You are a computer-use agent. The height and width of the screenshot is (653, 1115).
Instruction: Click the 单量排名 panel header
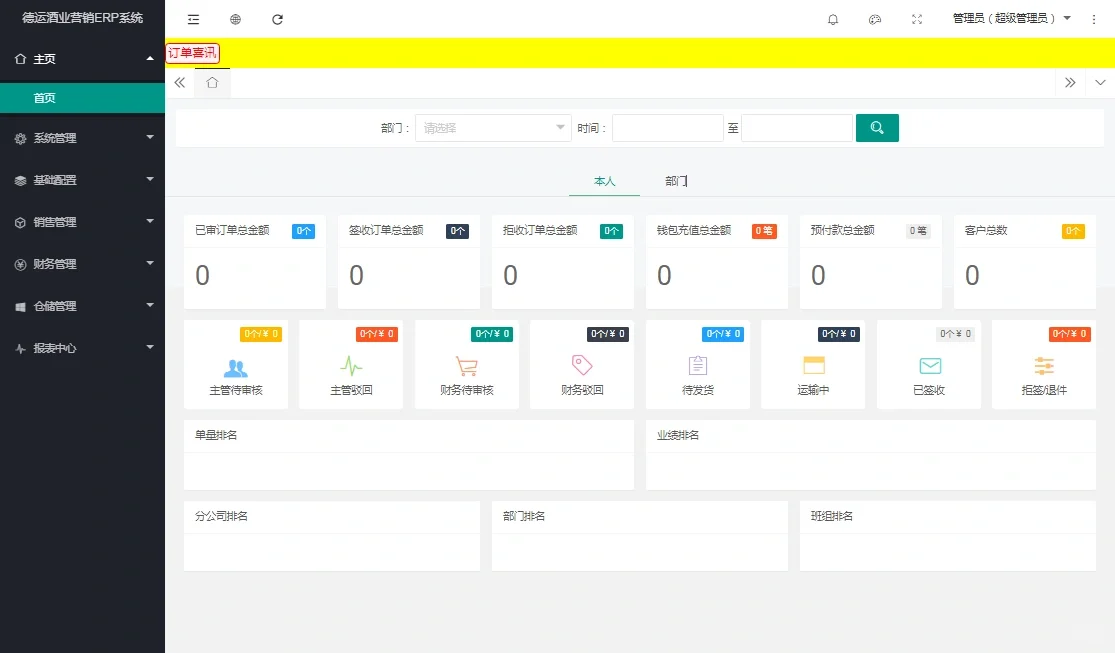408,435
